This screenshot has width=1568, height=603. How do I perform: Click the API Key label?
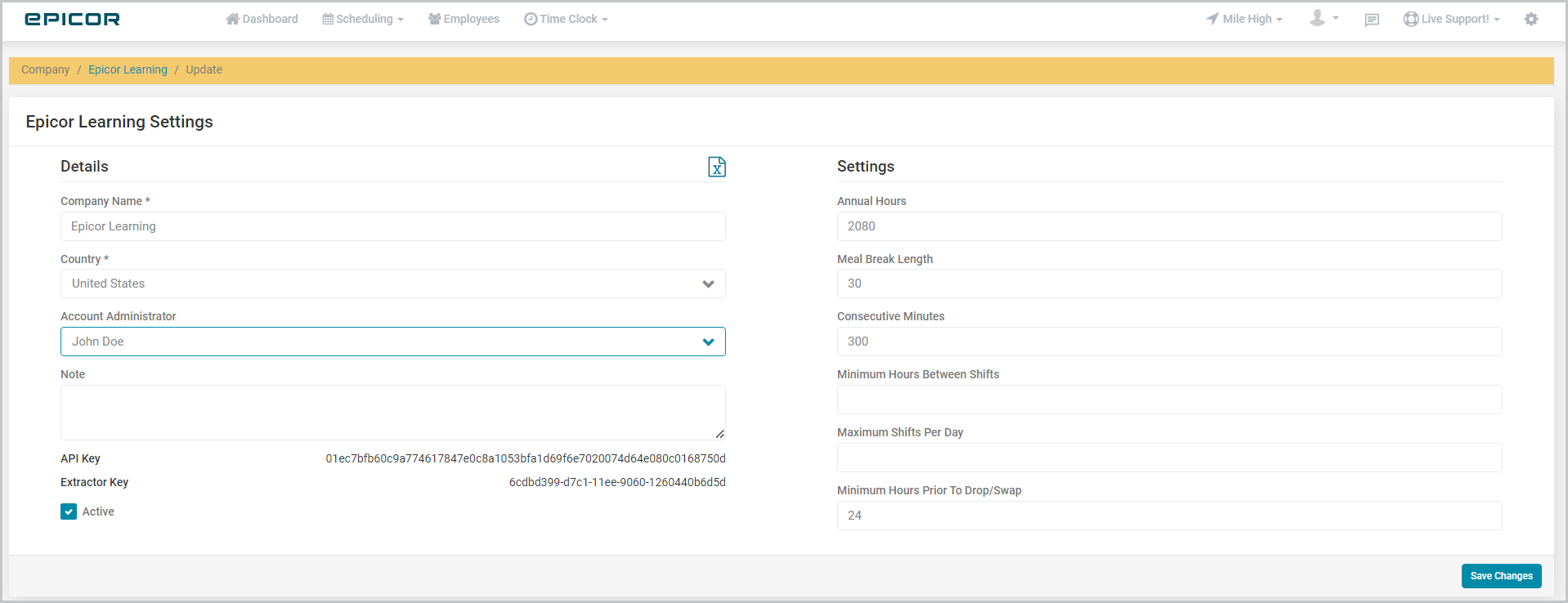tap(80, 458)
